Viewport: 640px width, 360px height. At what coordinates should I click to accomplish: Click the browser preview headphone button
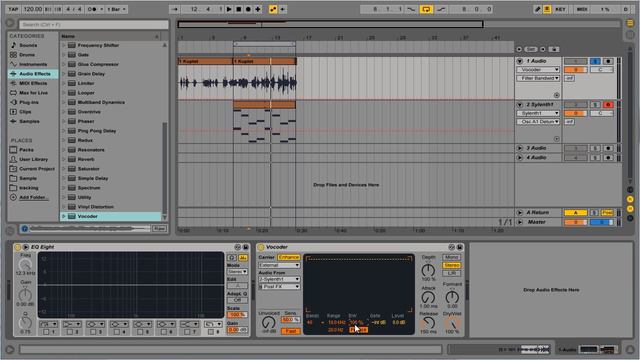pyautogui.click(x=24, y=229)
